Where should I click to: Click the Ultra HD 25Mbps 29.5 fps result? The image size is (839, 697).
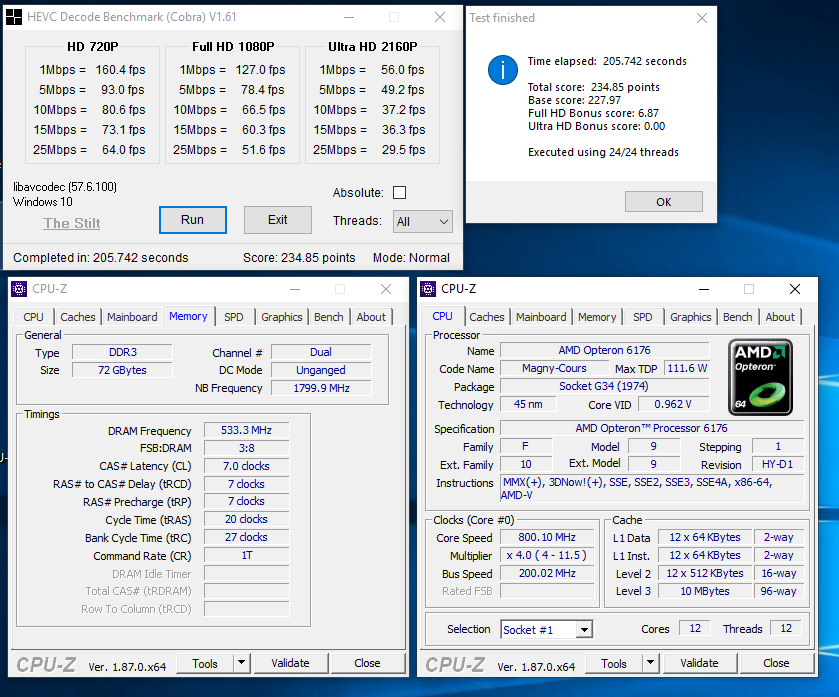coord(369,150)
